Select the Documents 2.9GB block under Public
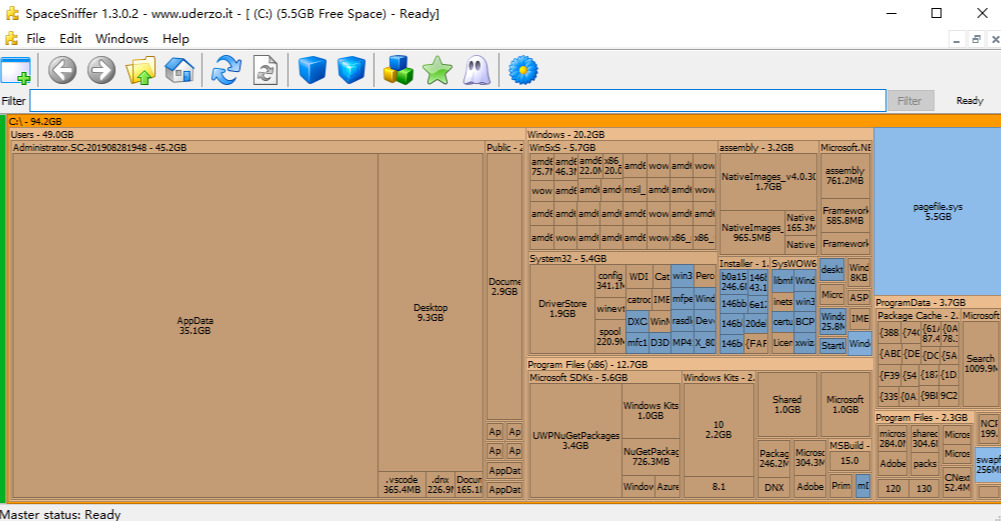Image resolution: width=1001 pixels, height=521 pixels. click(x=504, y=286)
